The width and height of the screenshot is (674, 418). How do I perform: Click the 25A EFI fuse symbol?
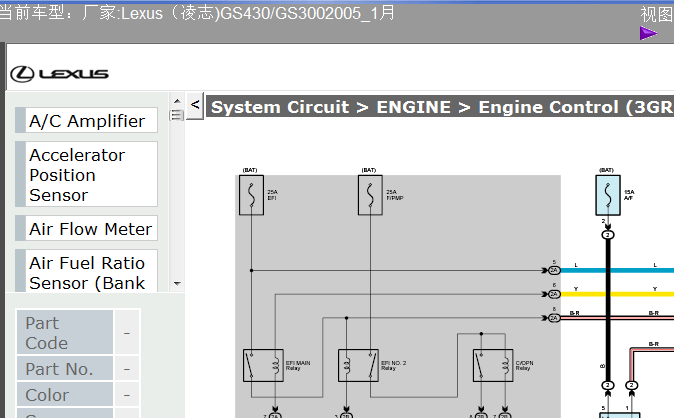coord(251,195)
